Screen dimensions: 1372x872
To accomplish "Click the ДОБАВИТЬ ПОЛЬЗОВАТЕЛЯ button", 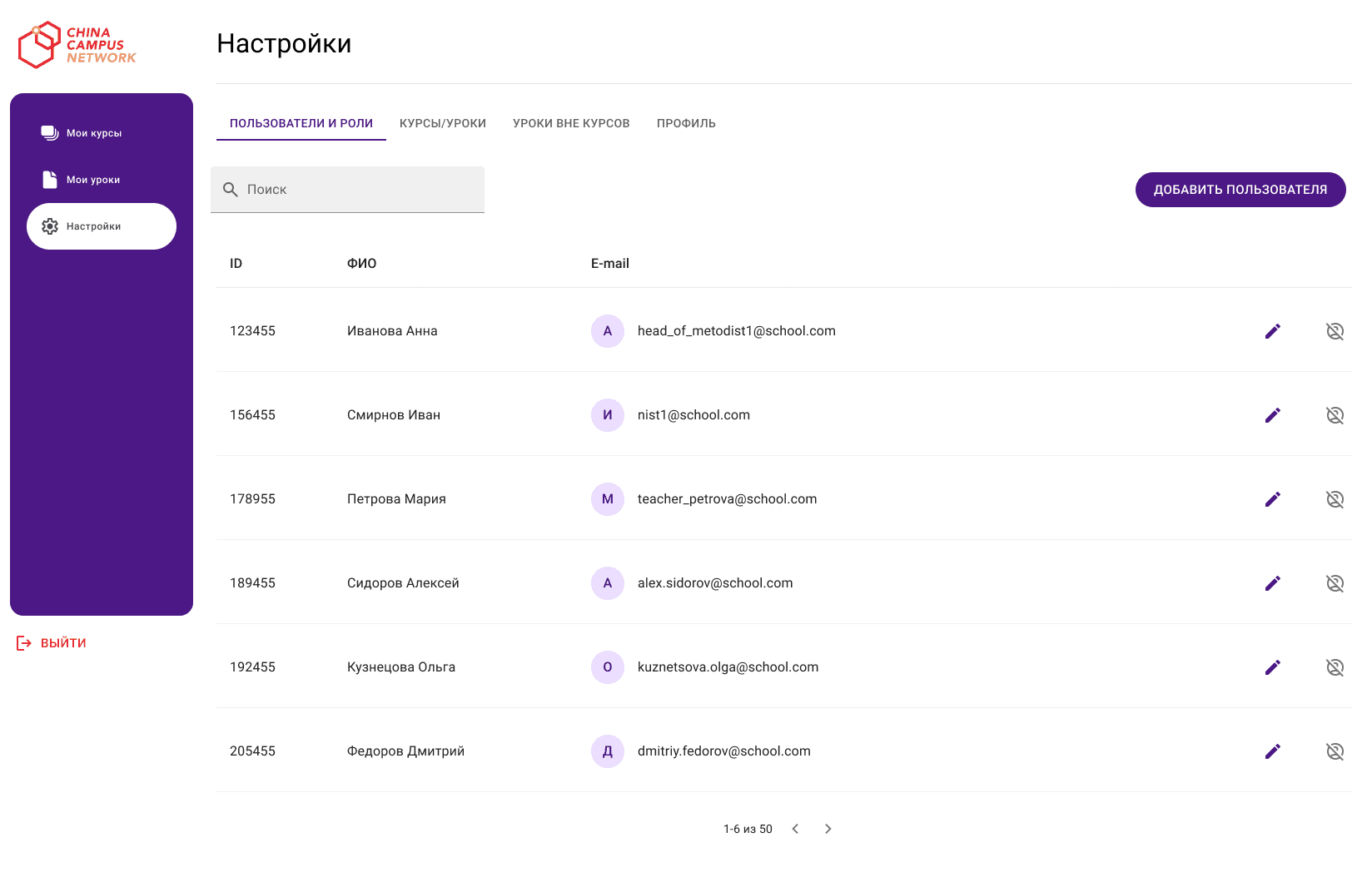I will pos(1240,189).
